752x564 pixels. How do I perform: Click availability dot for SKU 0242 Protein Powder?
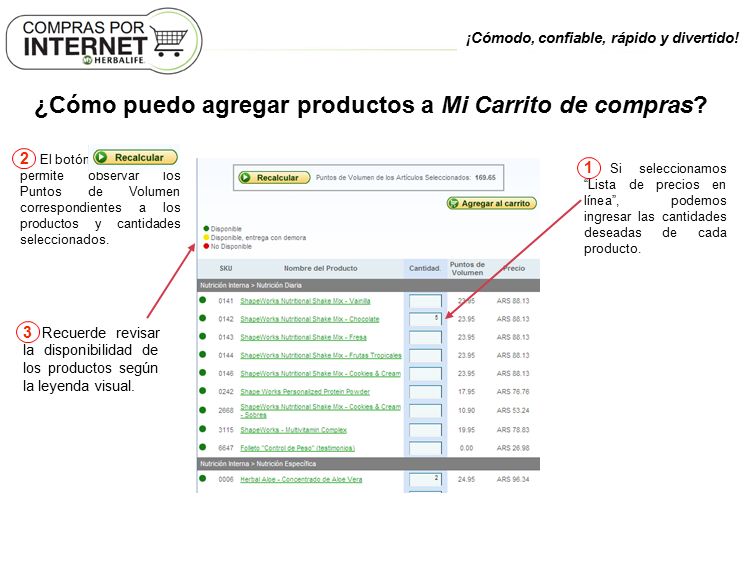[203, 391]
